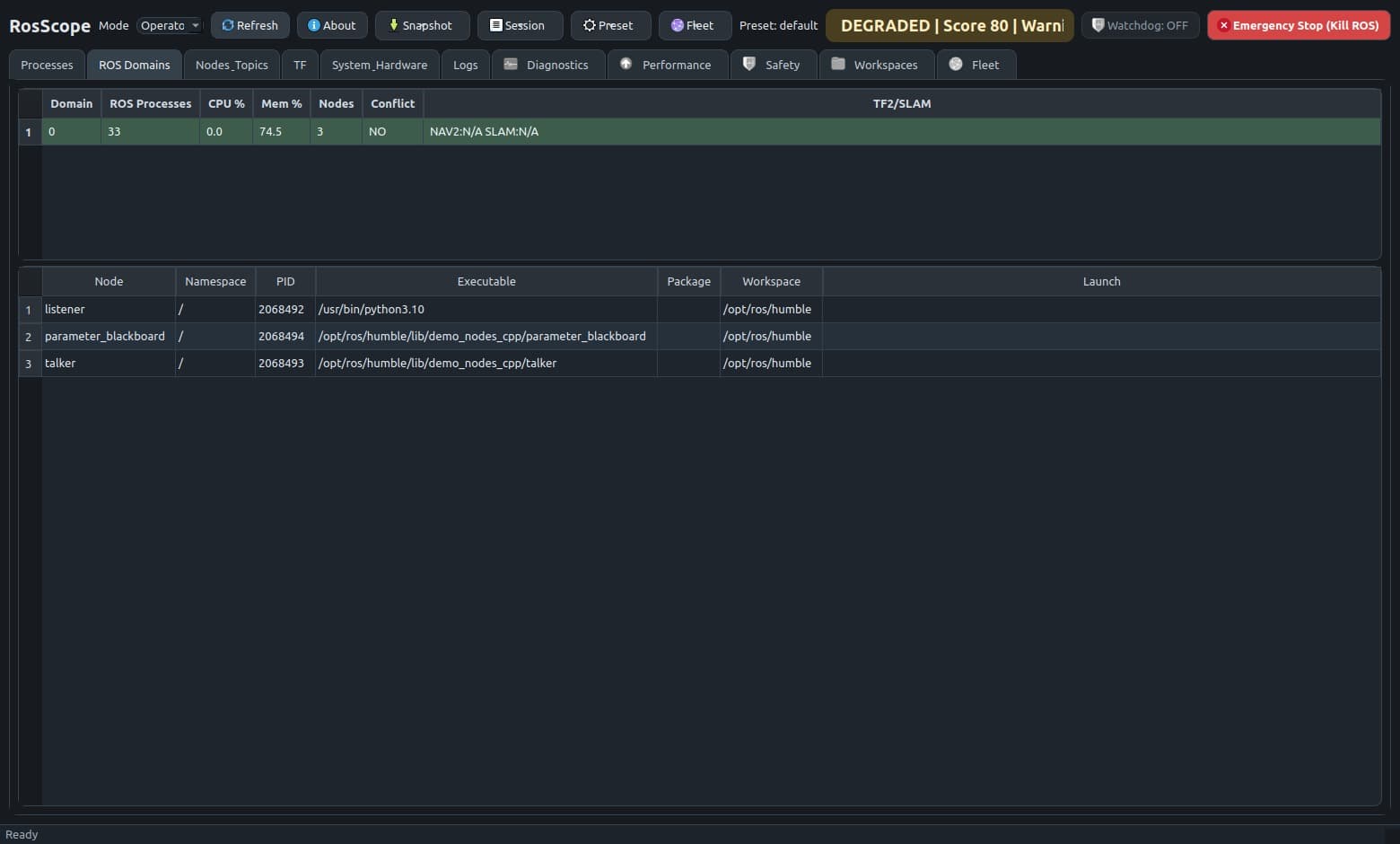The width and height of the screenshot is (1400, 844).
Task: Click the DEGRADED Score 80 status banner
Action: tap(949, 25)
